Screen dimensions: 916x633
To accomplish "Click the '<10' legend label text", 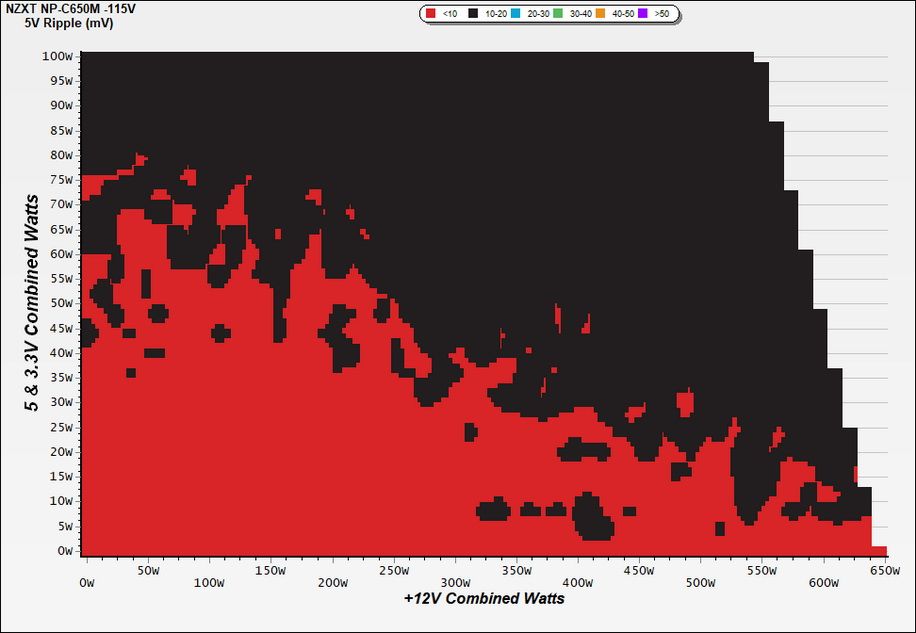I will 450,14.
